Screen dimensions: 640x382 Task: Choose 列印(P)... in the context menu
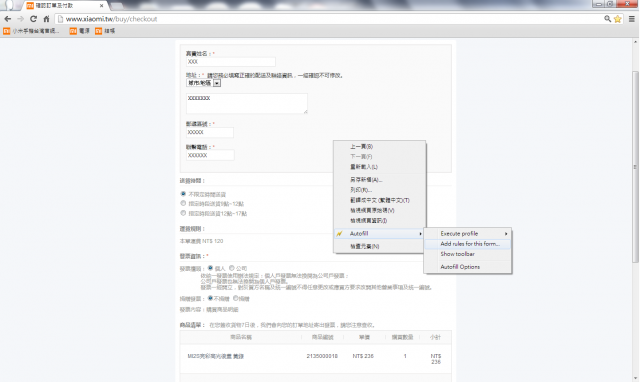point(380,190)
